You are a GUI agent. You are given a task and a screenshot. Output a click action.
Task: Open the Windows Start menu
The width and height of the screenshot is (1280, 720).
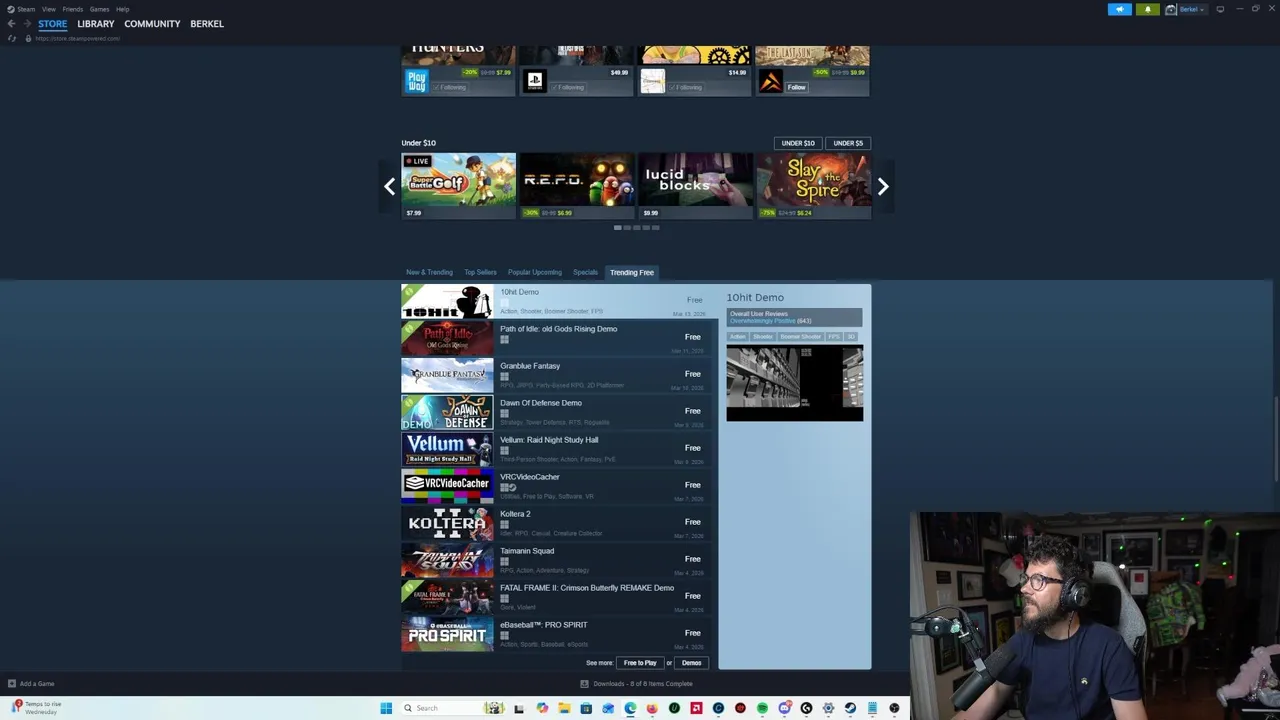click(386, 708)
